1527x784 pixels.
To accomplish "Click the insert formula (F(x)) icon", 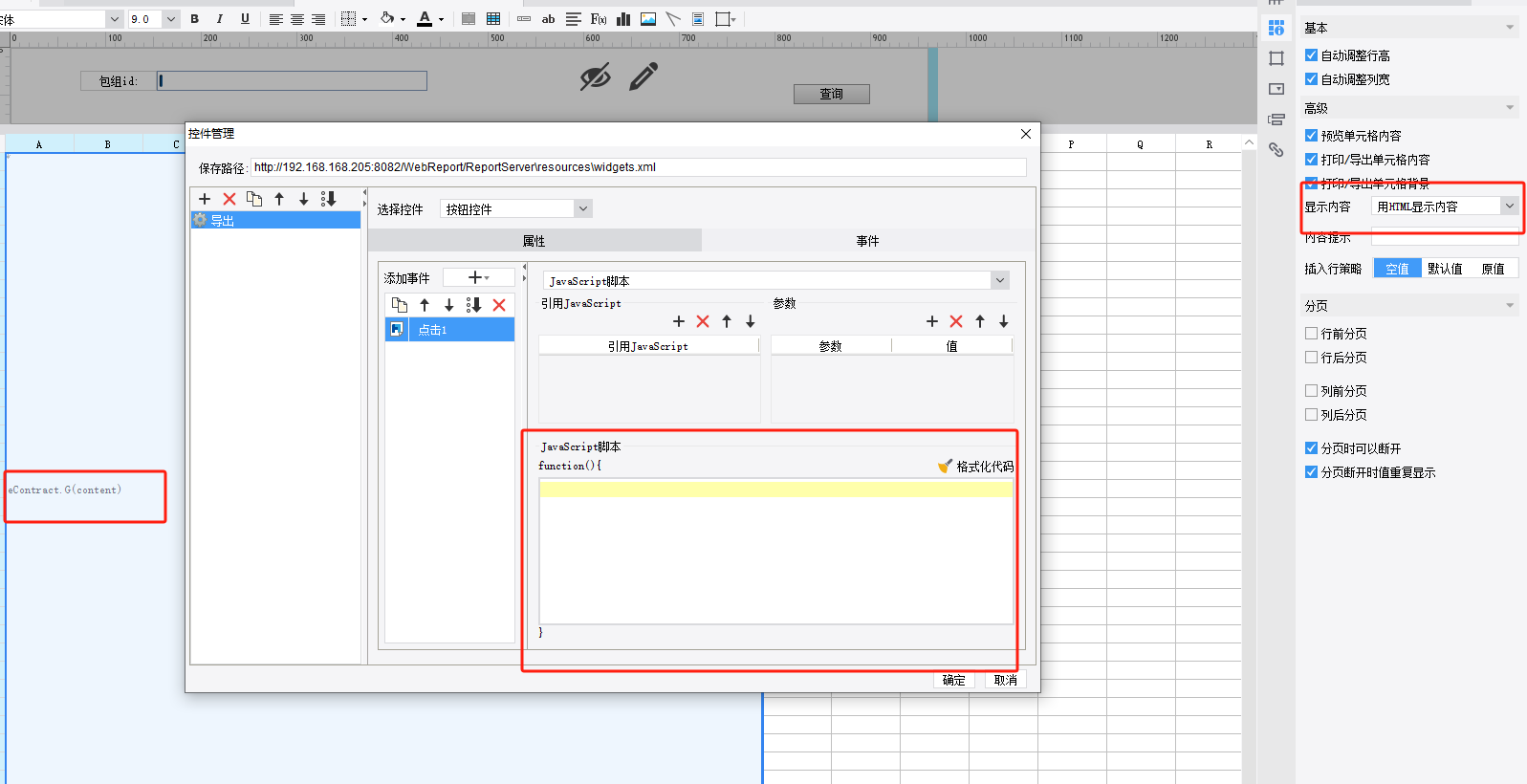I will tap(599, 19).
